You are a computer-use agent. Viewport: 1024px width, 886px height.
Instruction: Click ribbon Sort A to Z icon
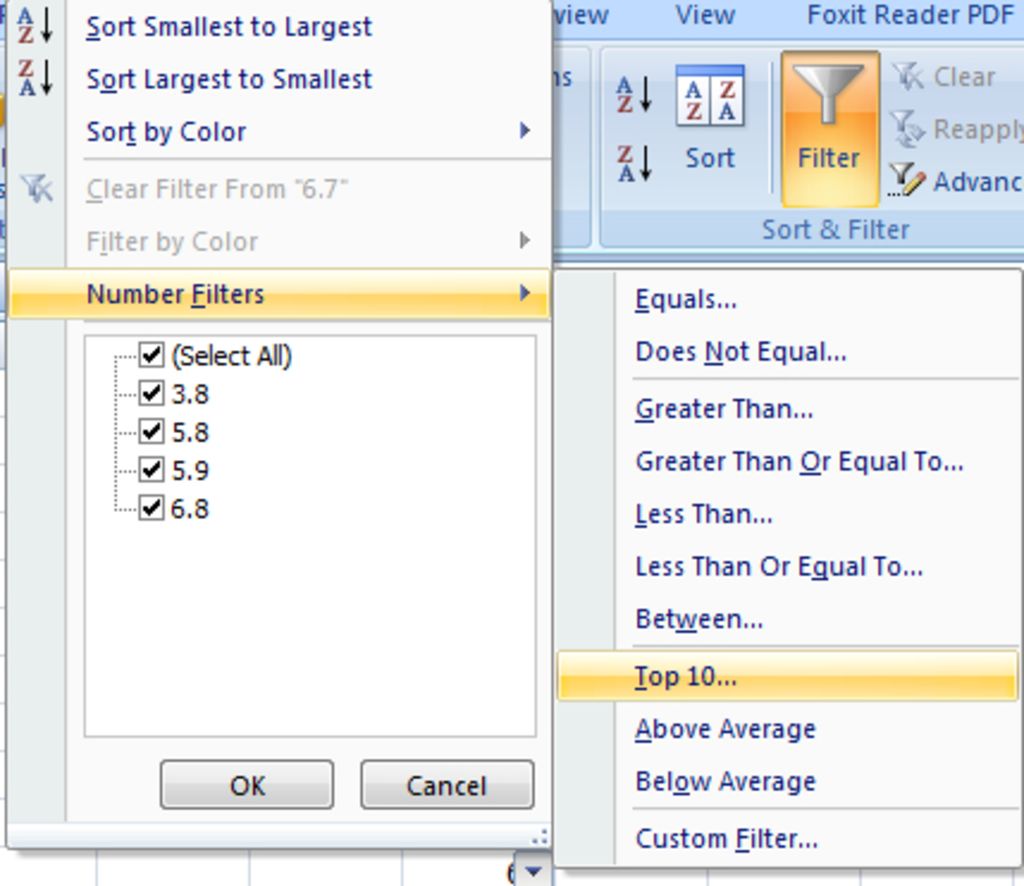pyautogui.click(x=634, y=95)
